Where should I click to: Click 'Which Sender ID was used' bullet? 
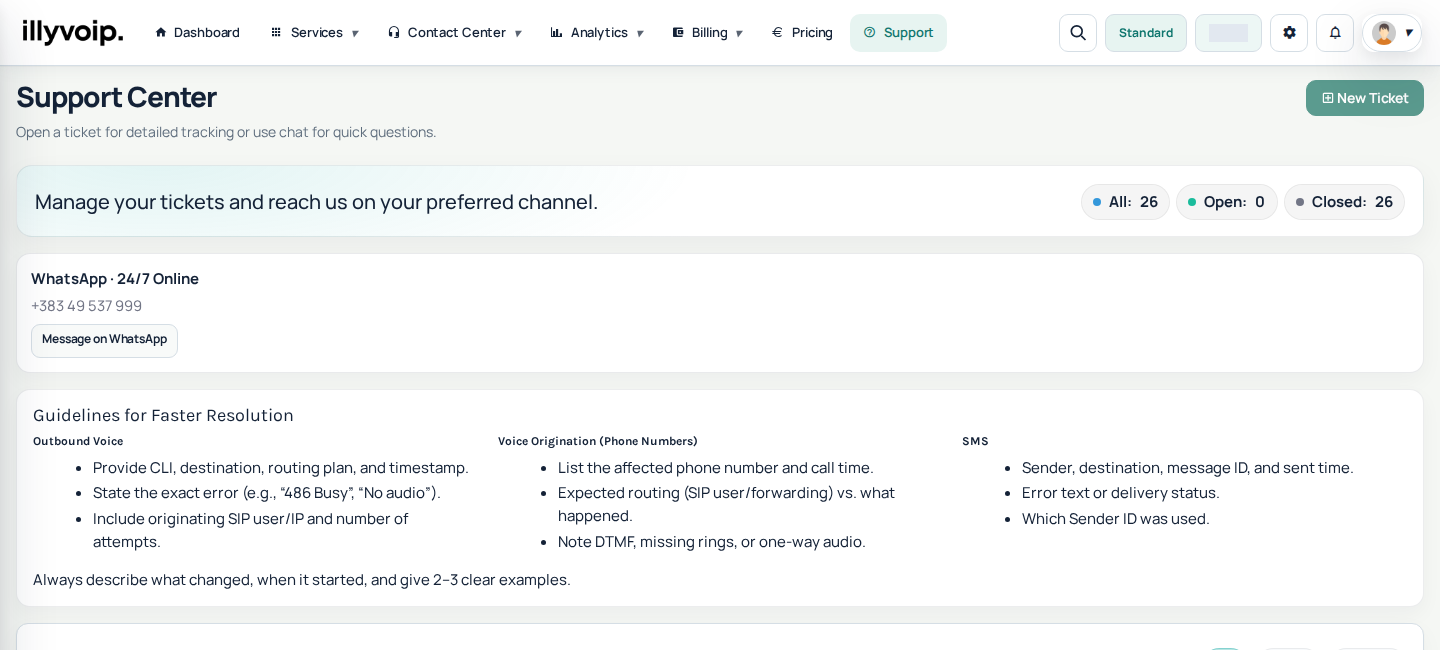click(1116, 518)
